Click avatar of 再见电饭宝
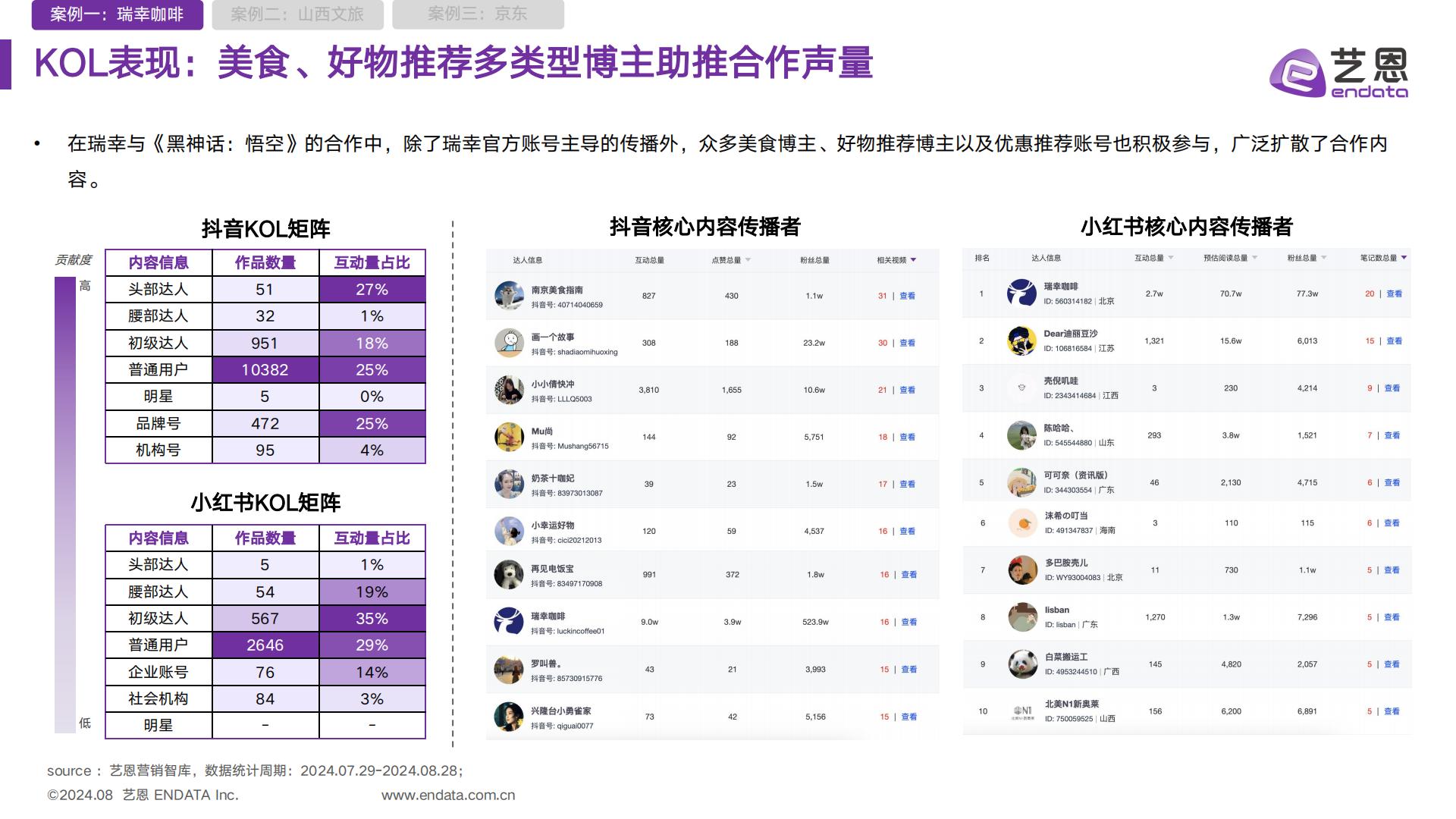 pos(509,575)
